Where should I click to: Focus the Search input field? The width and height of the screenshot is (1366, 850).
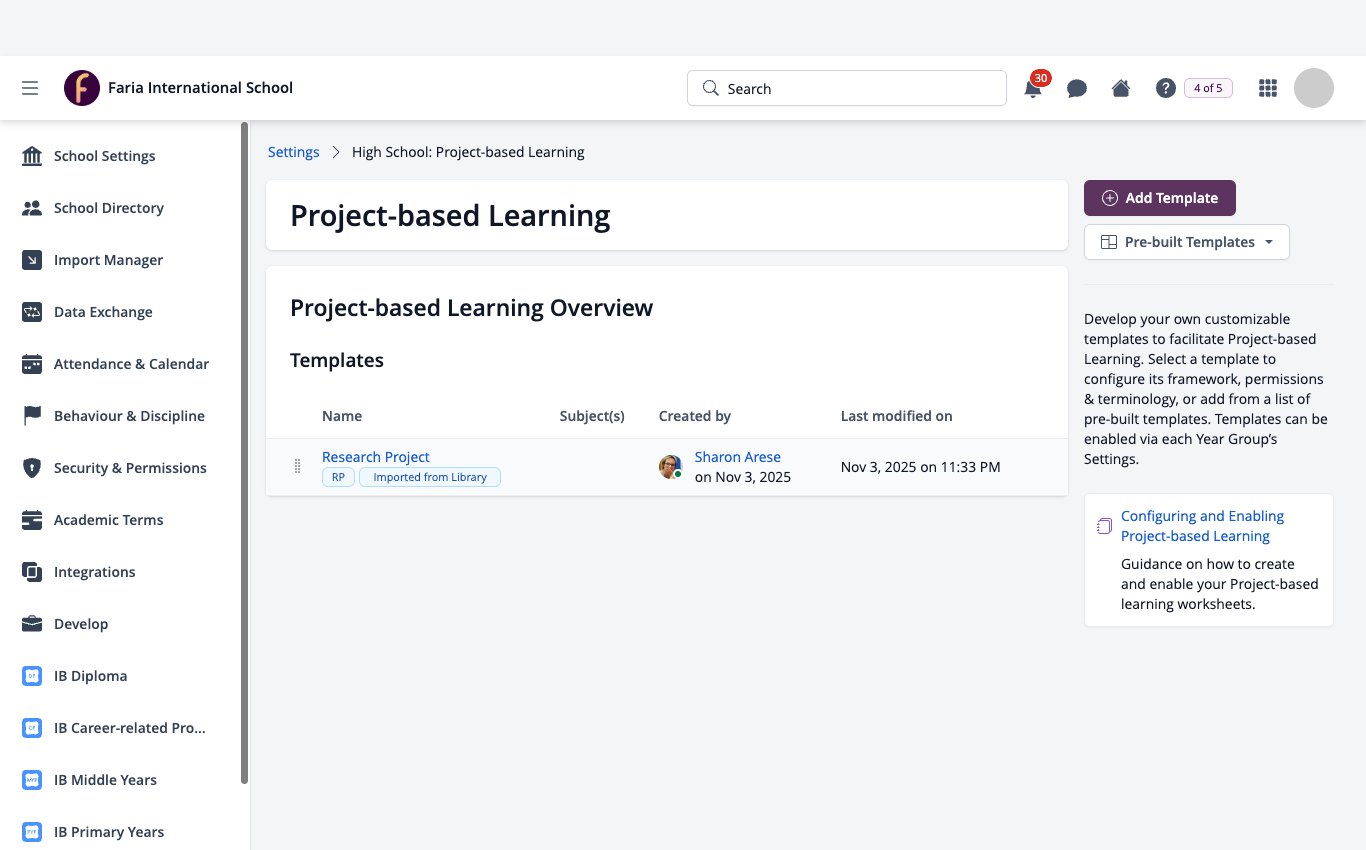point(847,88)
